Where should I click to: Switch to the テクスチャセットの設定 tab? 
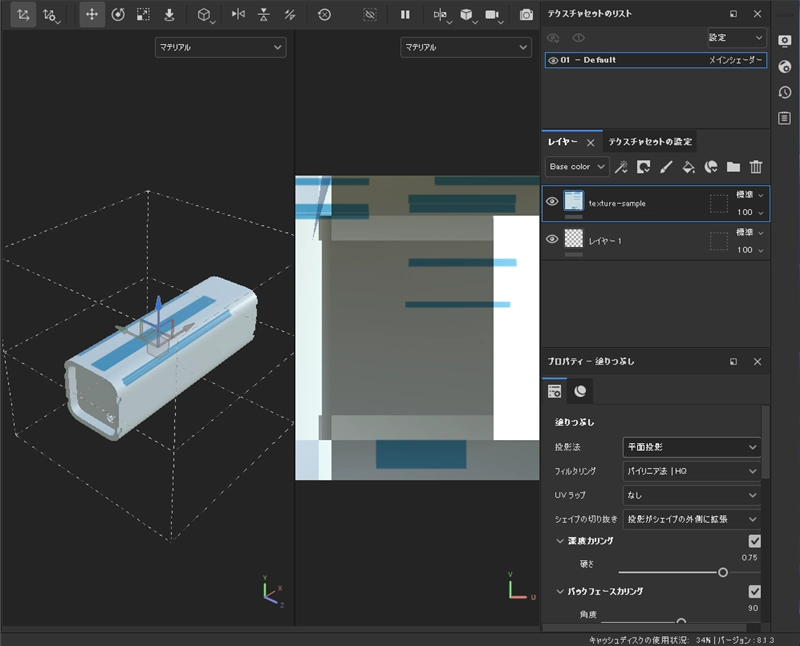coord(650,142)
